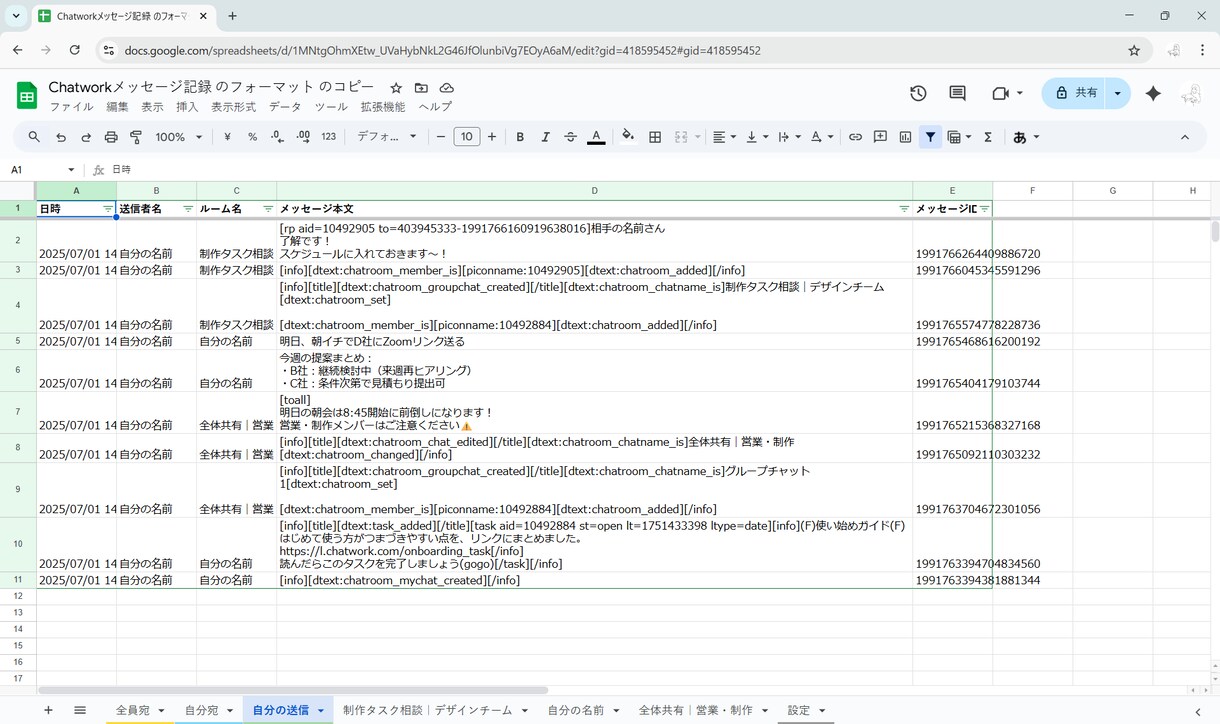The image size is (1220, 724).
Task: Open the ルーム名 column filter
Action: 268,209
